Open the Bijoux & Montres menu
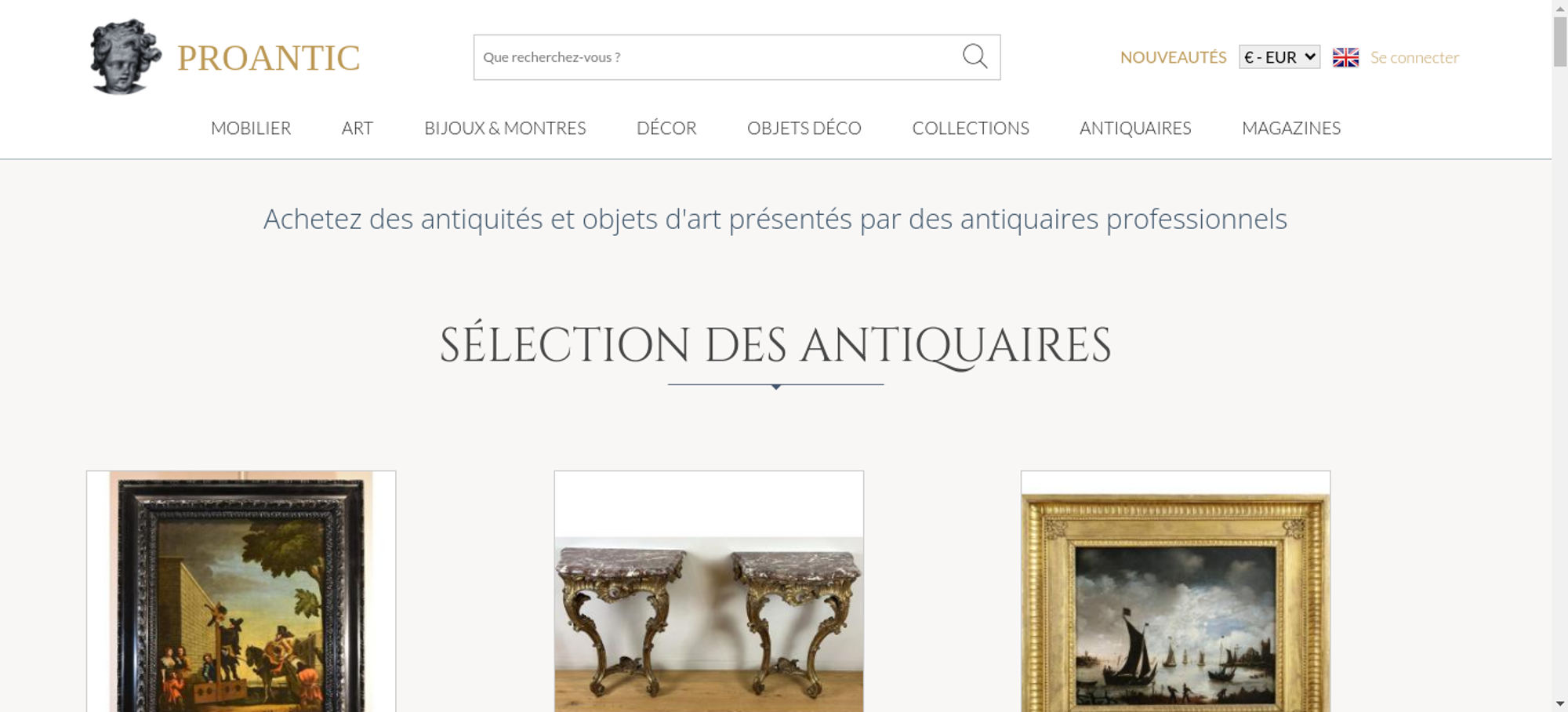1568x712 pixels. (505, 128)
